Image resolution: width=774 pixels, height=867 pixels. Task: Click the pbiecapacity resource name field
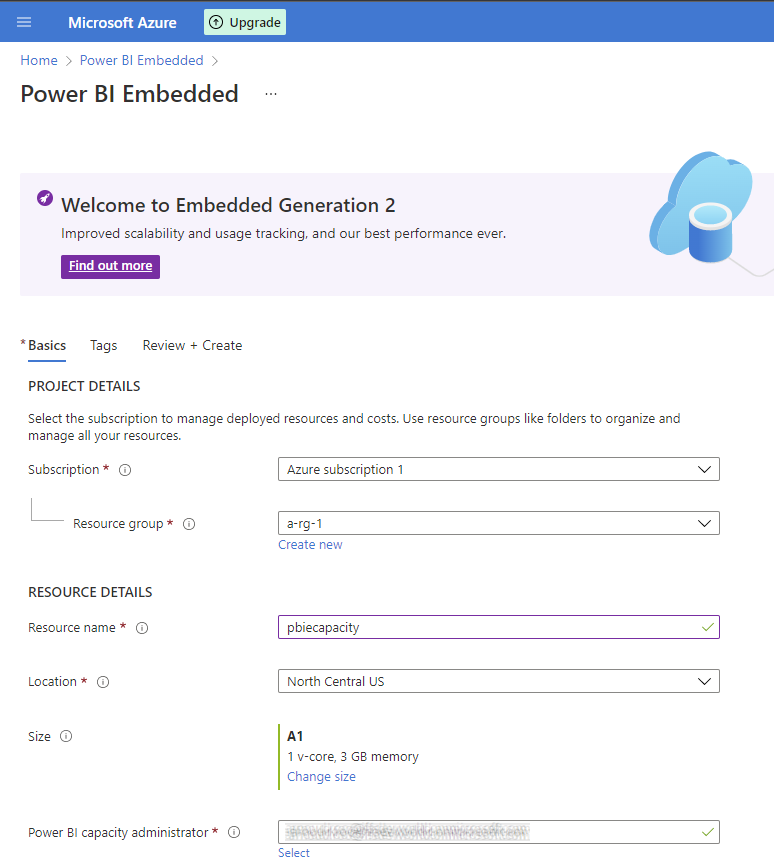pyautogui.click(x=499, y=627)
